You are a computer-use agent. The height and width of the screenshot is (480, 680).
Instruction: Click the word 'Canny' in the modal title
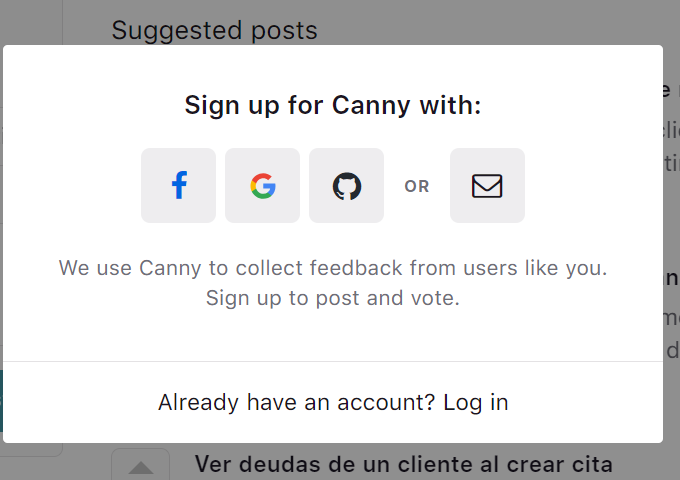pyautogui.click(x=371, y=105)
